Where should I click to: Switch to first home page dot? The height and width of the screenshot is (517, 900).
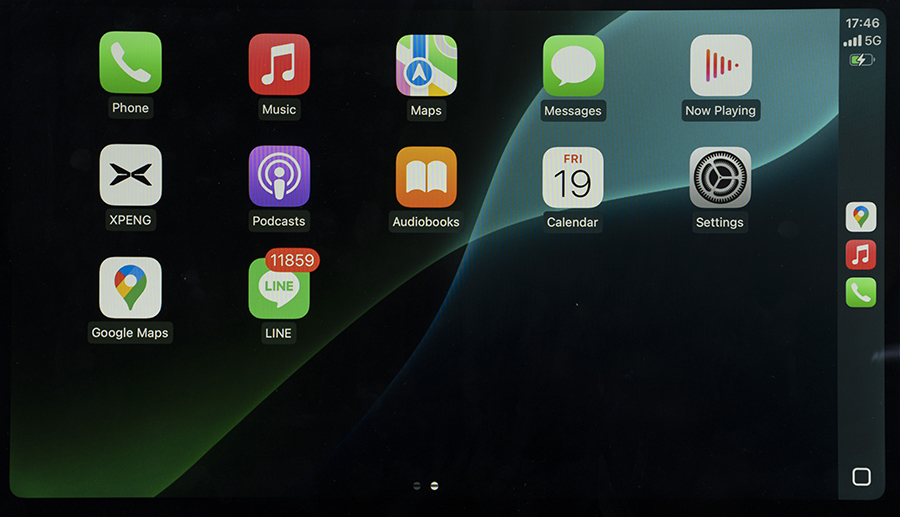[417, 486]
